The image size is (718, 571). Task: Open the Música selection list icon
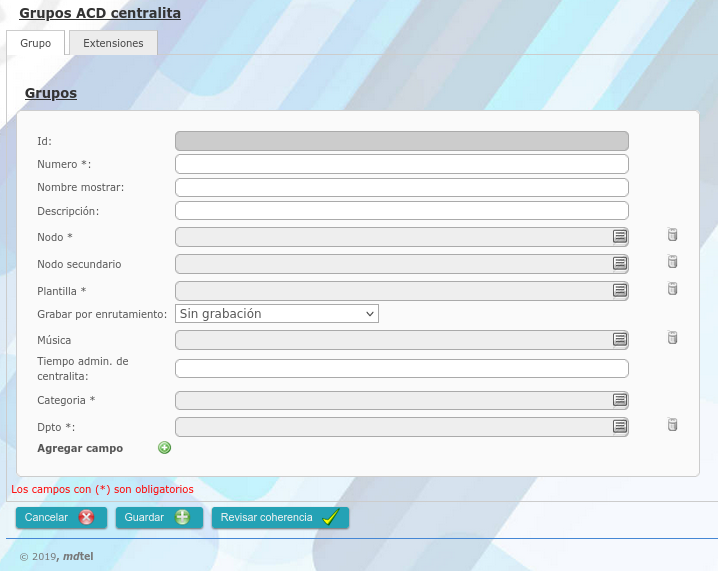(620, 340)
